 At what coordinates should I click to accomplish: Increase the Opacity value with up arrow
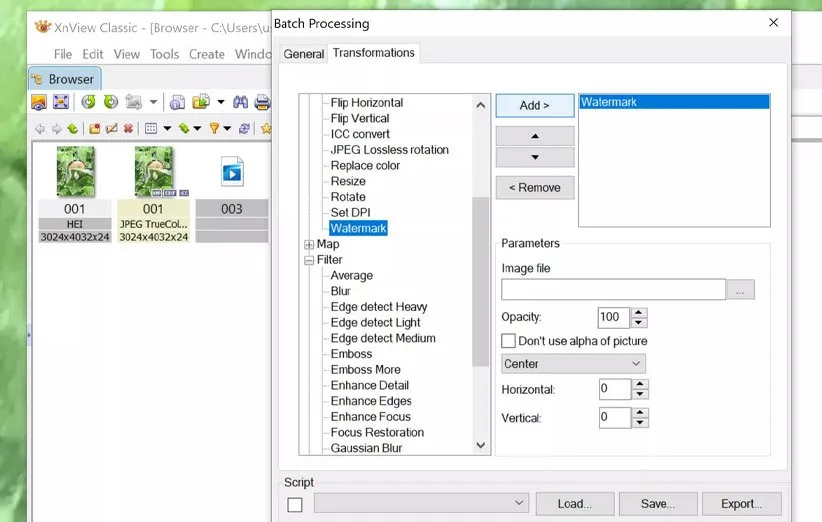[640, 312]
